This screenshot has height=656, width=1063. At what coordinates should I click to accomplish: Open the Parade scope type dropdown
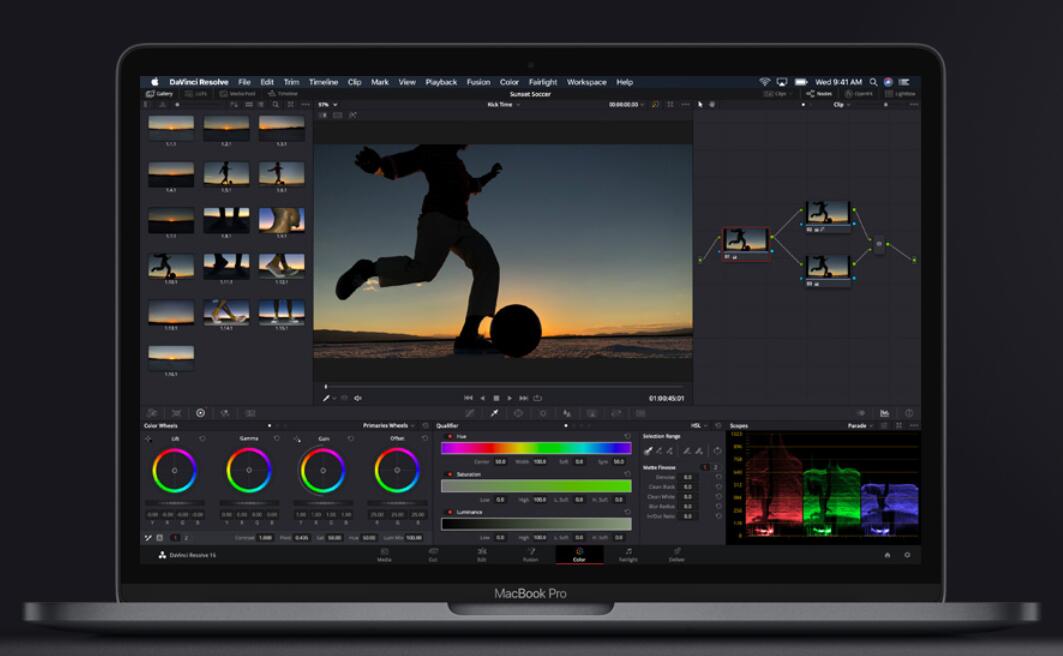coord(859,425)
